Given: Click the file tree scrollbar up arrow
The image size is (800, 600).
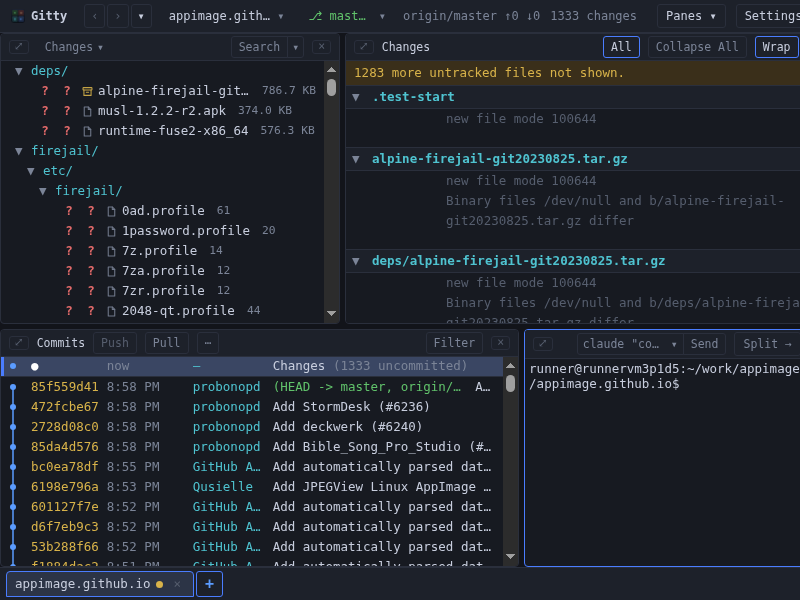Looking at the screenshot, I should tap(332, 70).
